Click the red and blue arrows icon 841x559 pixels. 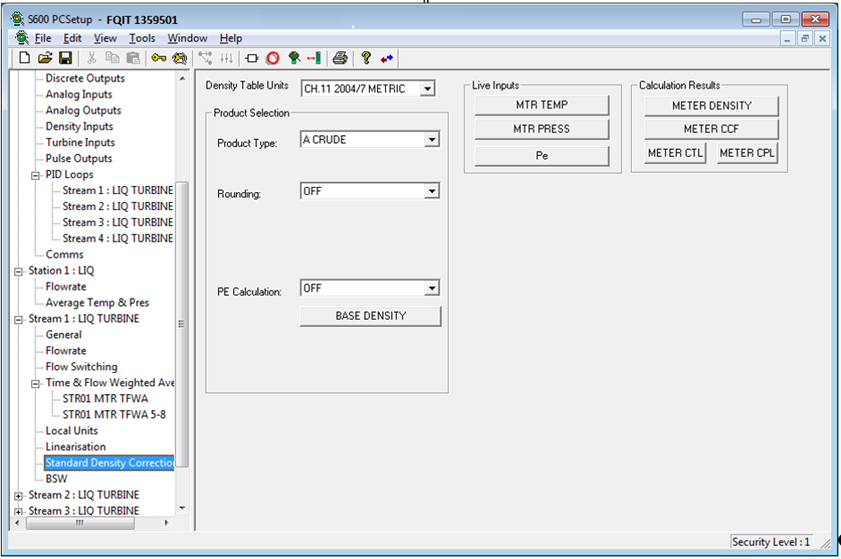[x=387, y=58]
